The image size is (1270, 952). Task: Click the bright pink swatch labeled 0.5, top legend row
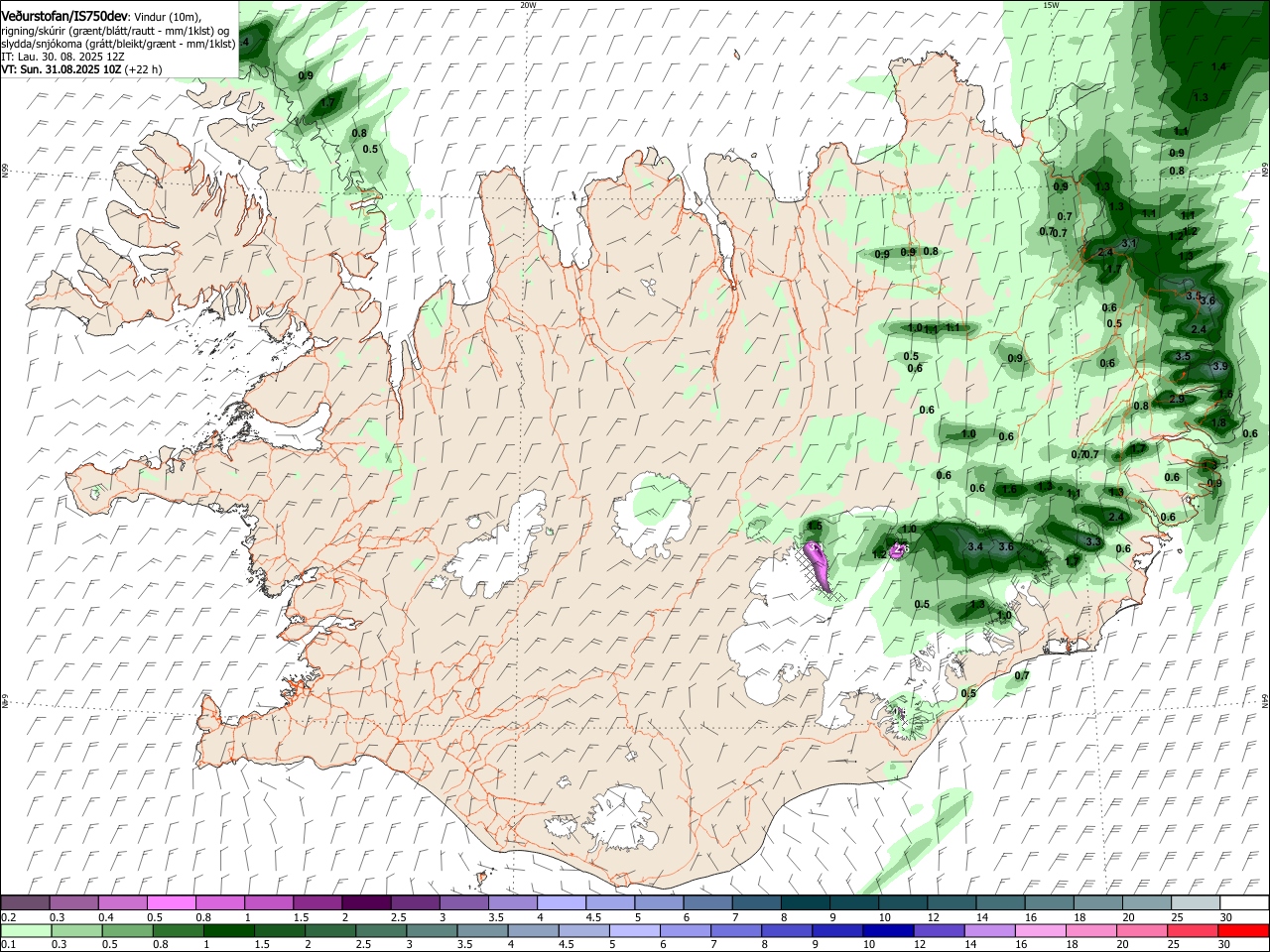click(x=171, y=903)
